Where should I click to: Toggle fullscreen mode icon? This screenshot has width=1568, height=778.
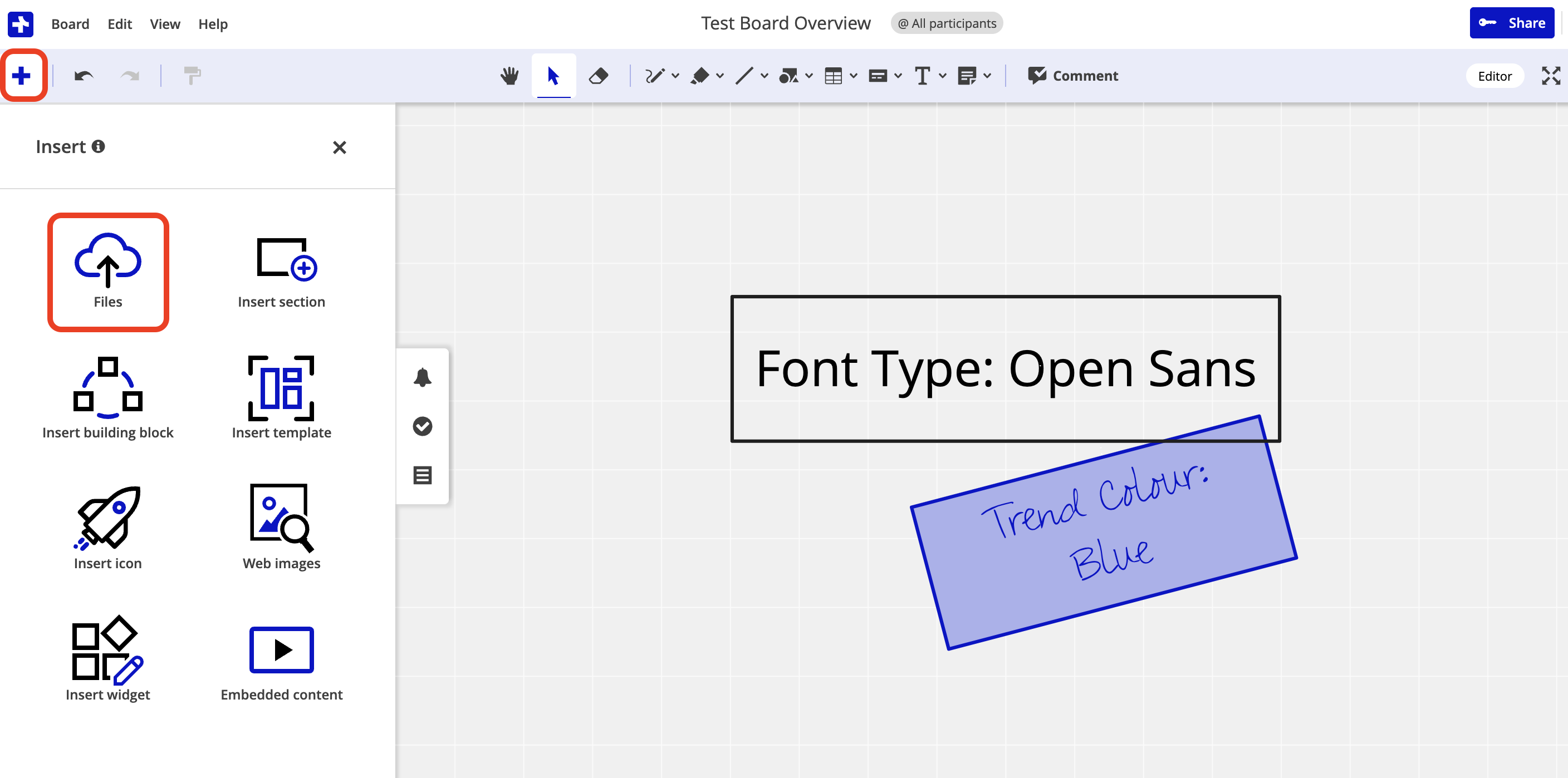[1550, 76]
